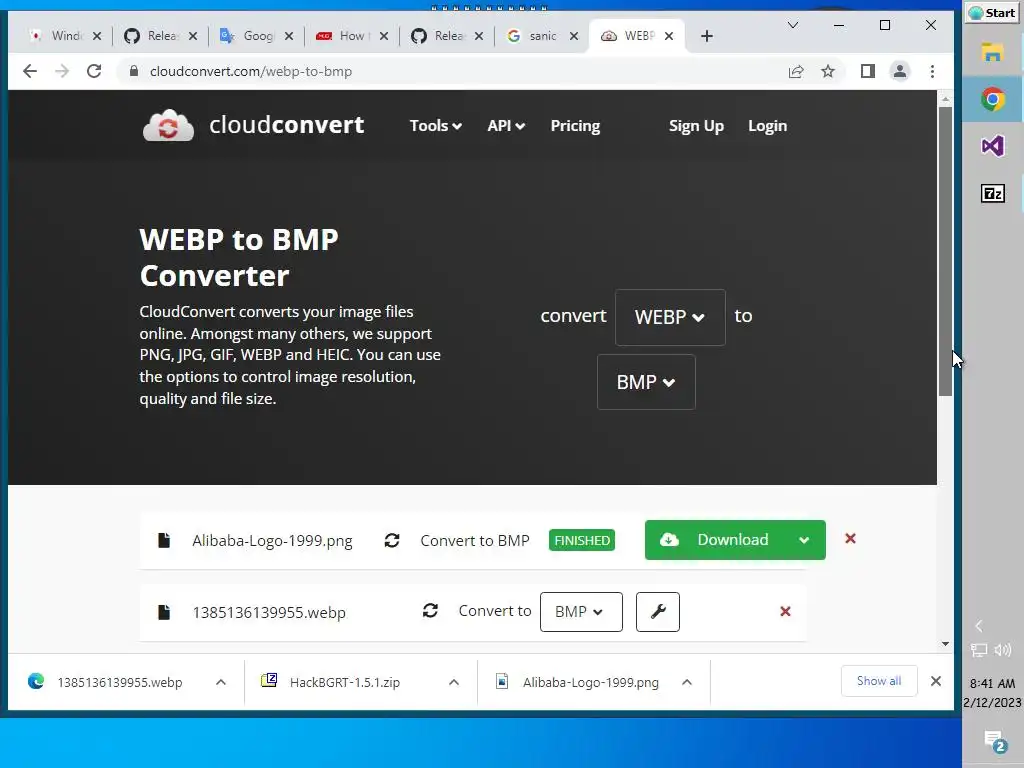This screenshot has height=768, width=1024.
Task: Click refresh arrows in the 1385136139955.webp row
Action: coord(430,611)
